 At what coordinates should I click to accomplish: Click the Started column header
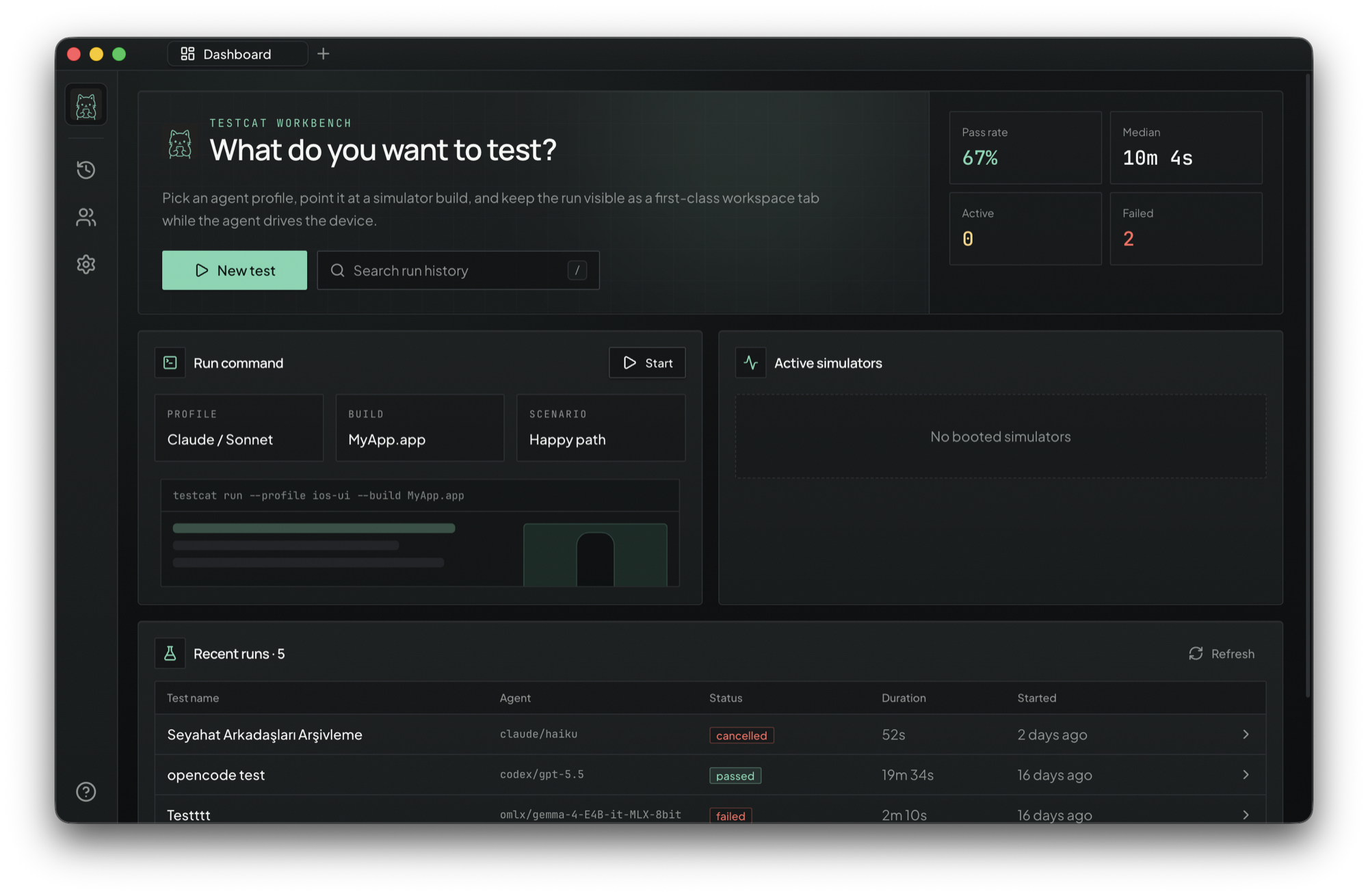click(x=1037, y=698)
